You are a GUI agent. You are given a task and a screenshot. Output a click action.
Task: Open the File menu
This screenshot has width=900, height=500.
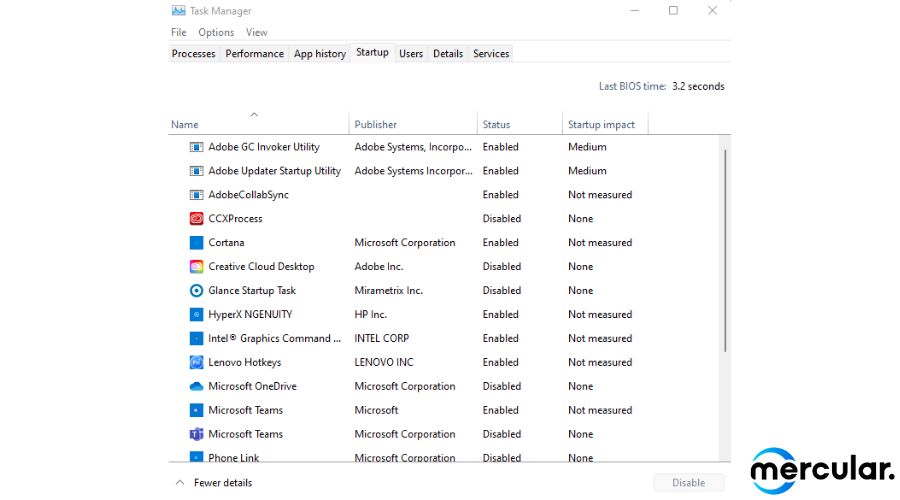pyautogui.click(x=179, y=33)
